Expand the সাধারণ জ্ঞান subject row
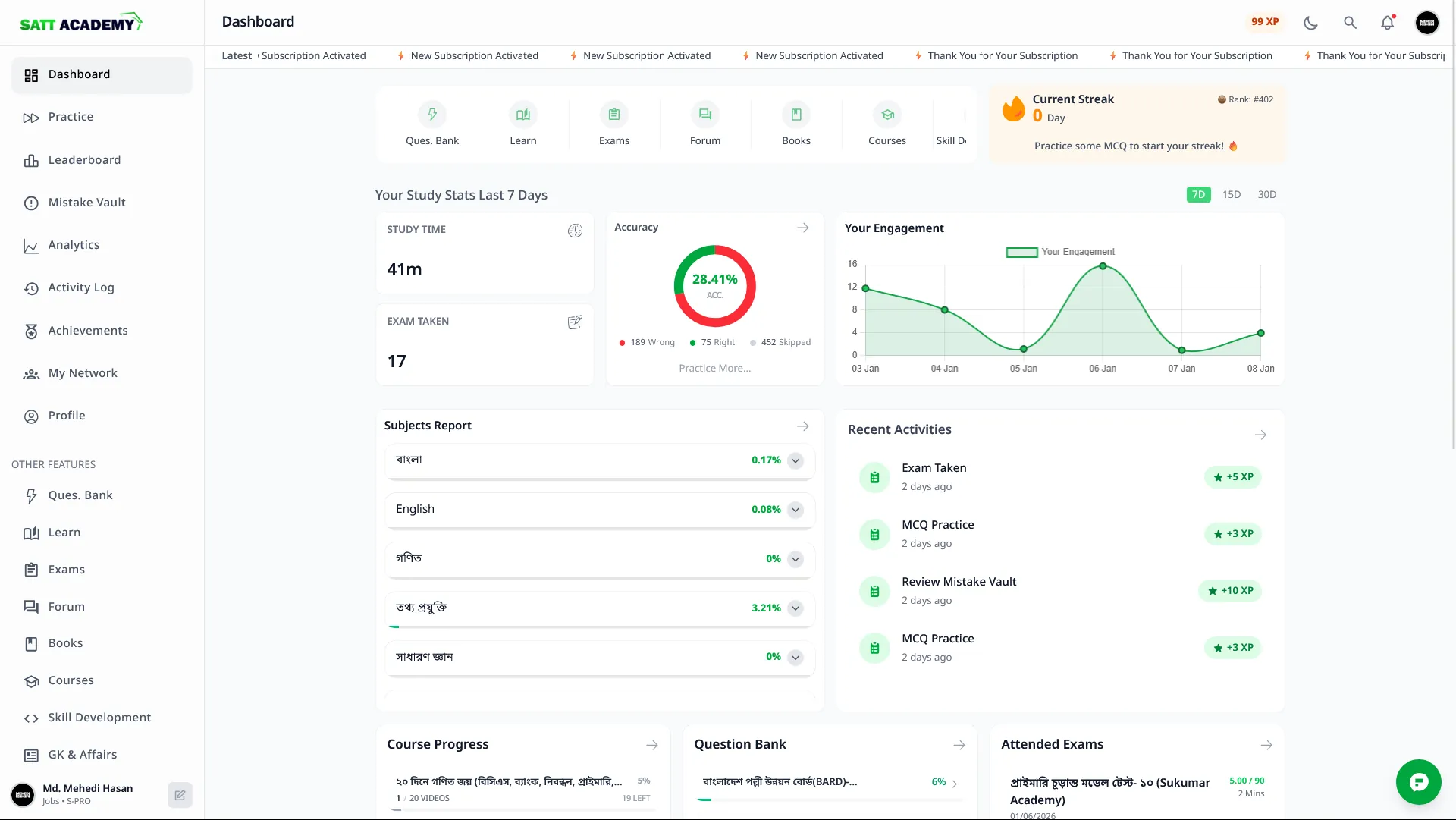 795,658
